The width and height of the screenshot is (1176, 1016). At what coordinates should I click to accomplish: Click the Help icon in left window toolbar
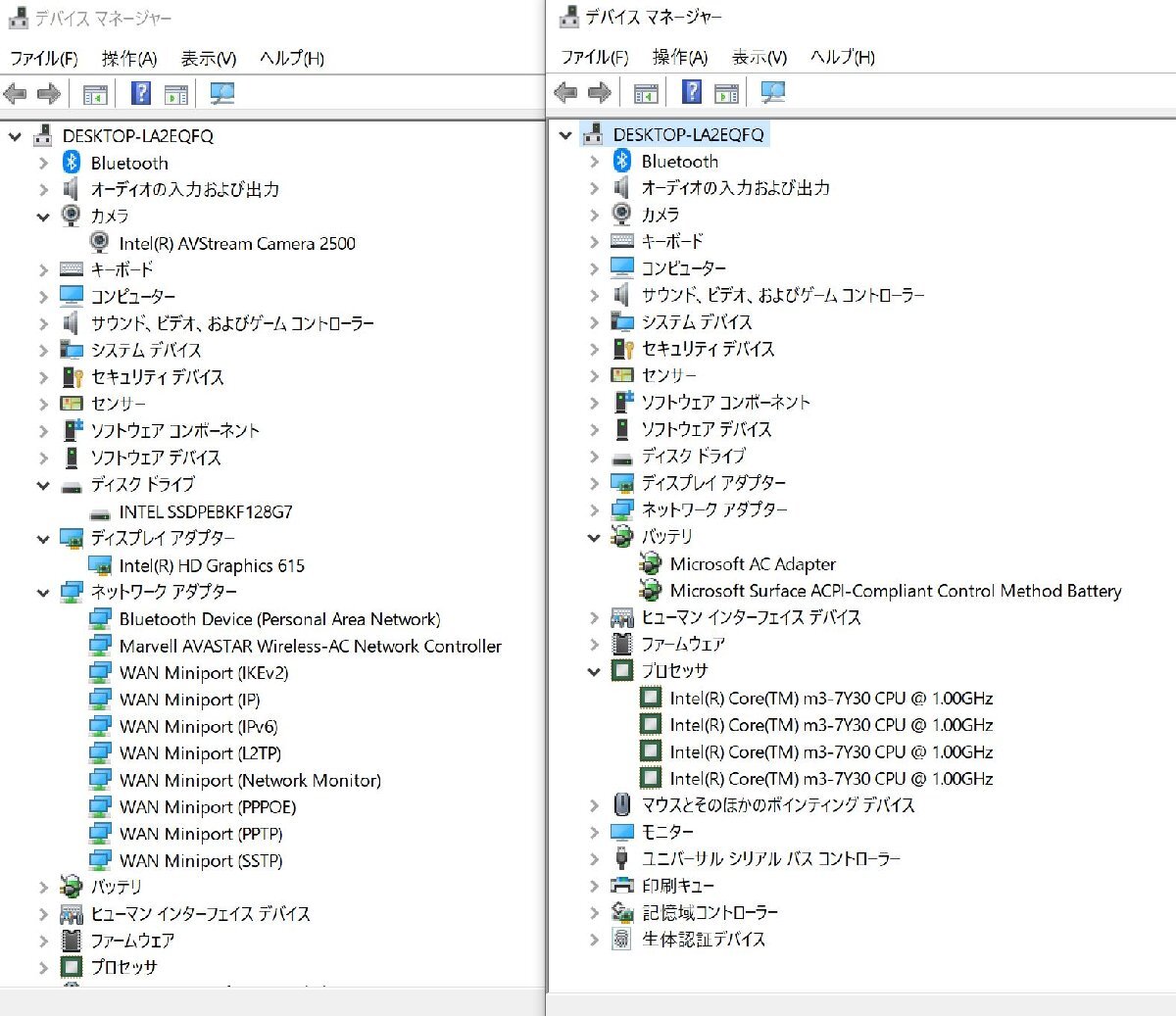click(x=141, y=94)
